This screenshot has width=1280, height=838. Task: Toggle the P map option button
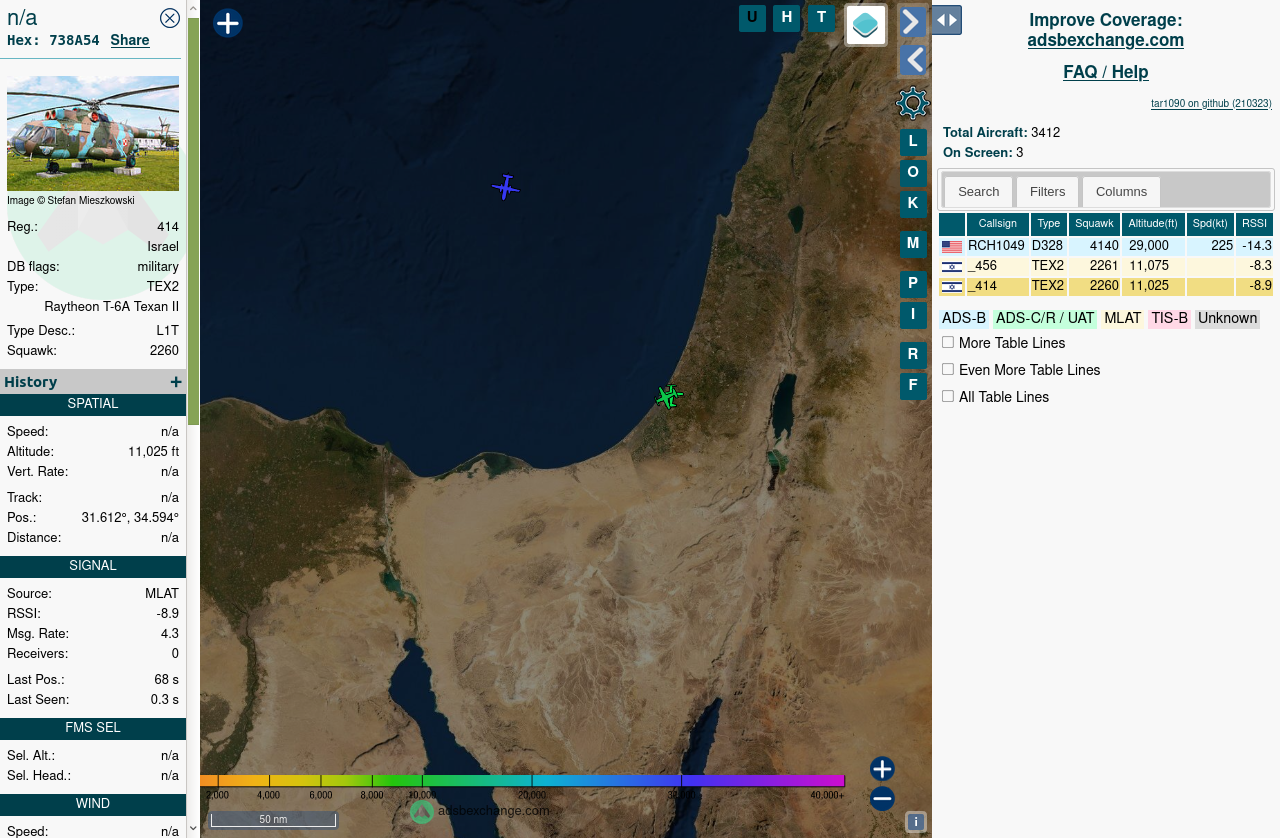(x=913, y=284)
